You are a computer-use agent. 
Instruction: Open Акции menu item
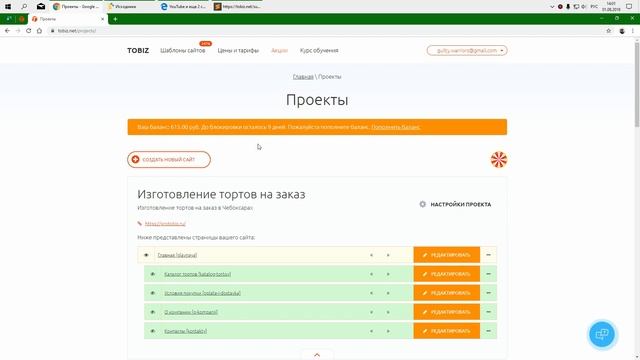(280, 51)
